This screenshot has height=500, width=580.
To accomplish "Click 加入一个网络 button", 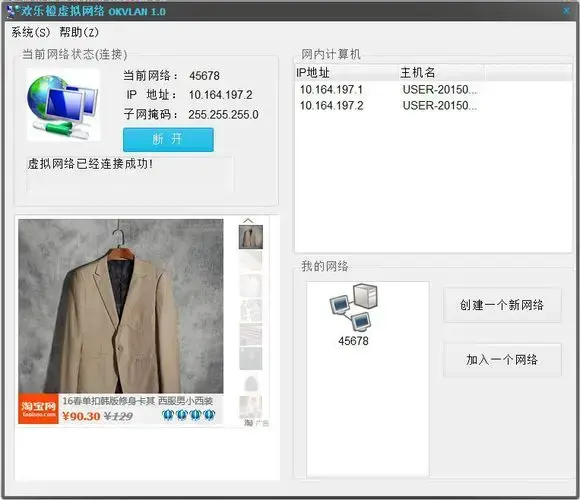I will pyautogui.click(x=502, y=360).
